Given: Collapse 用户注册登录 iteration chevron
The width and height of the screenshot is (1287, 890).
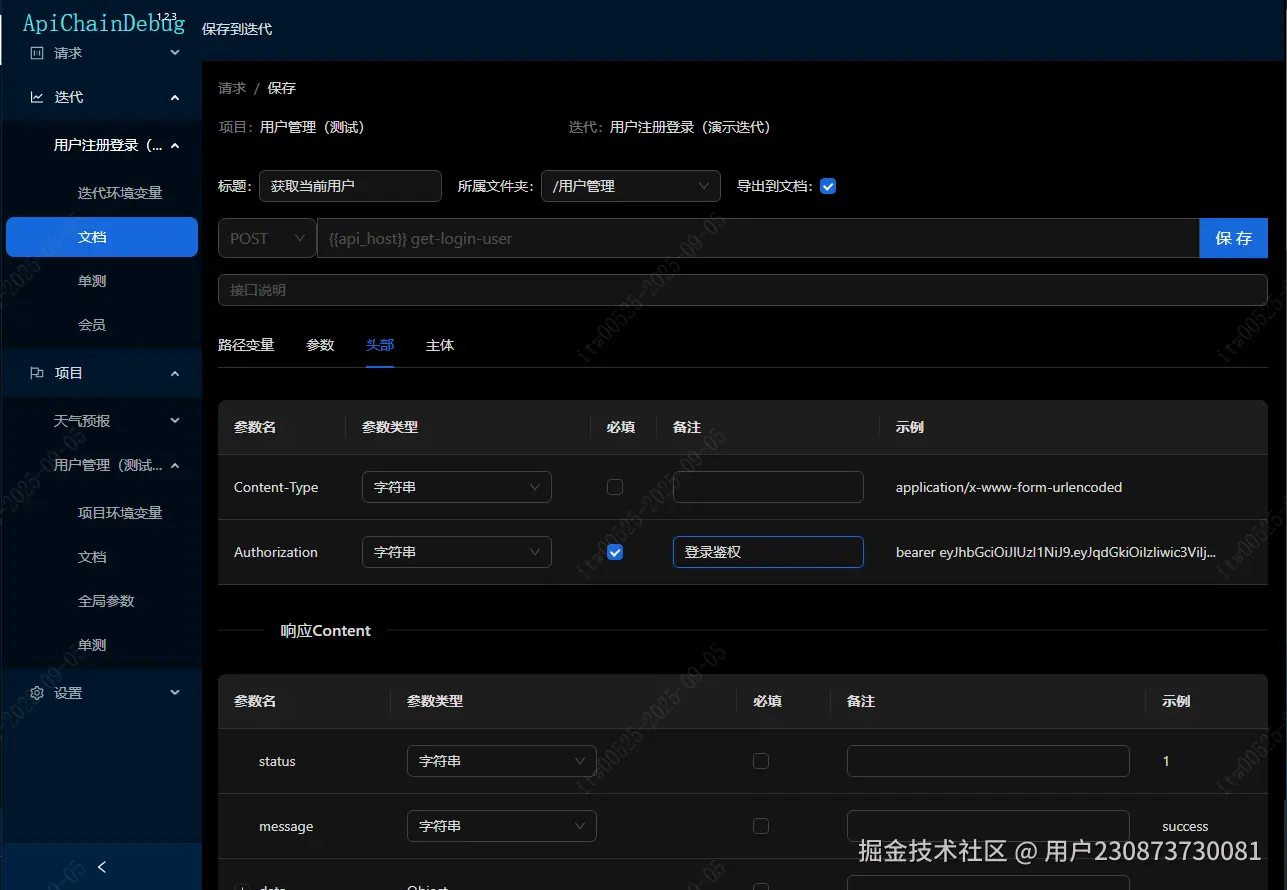Looking at the screenshot, I should click(x=175, y=145).
